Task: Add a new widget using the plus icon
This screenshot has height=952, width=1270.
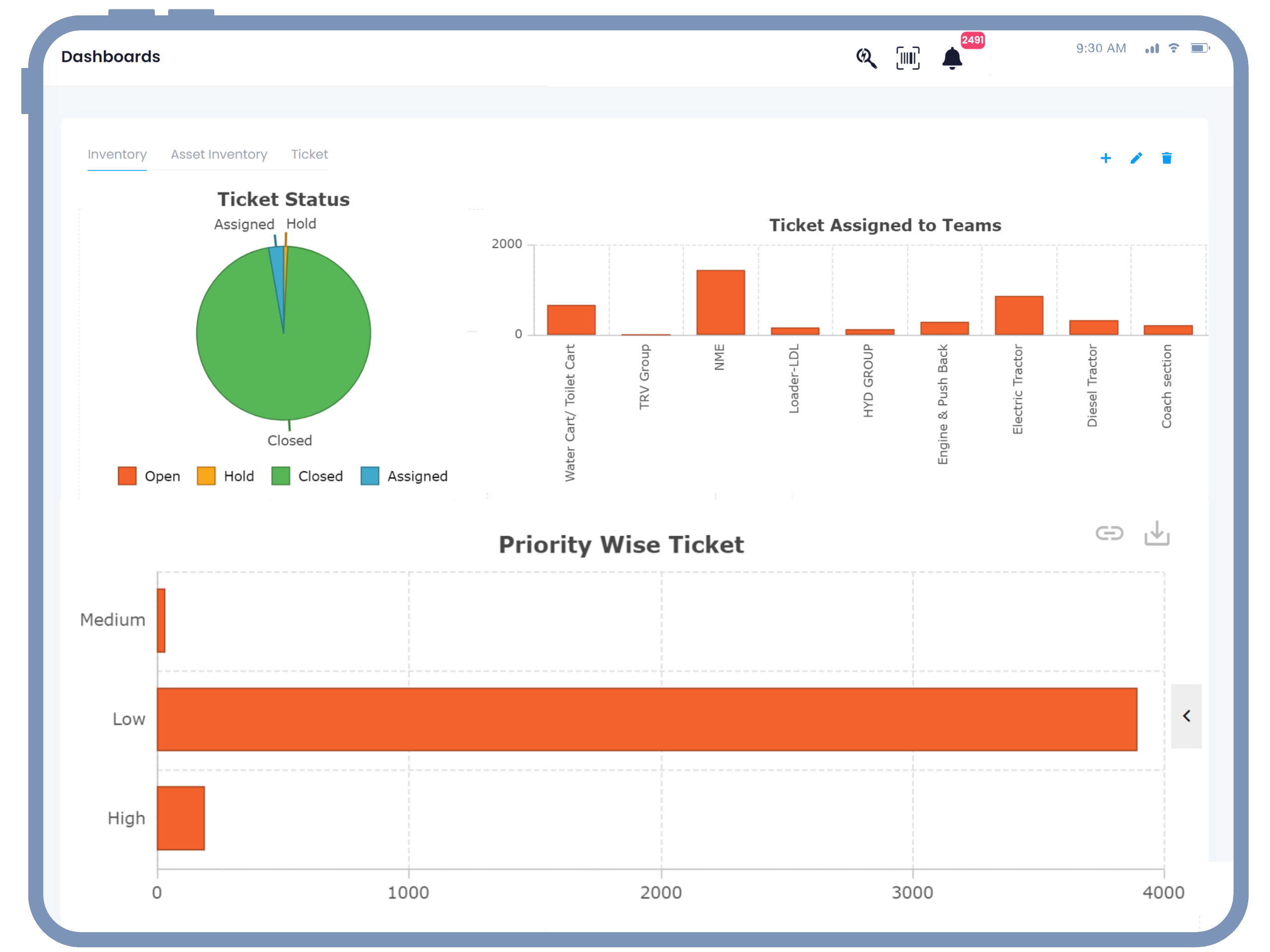Action: pyautogui.click(x=1105, y=158)
